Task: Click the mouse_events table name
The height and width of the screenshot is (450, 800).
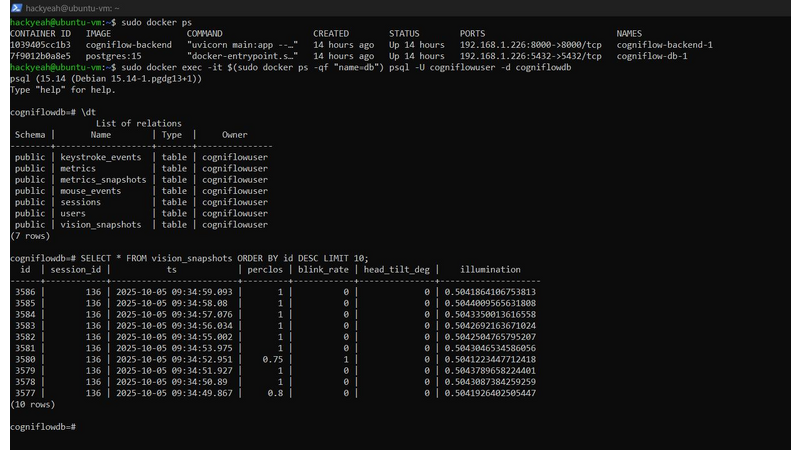Action: 90,191
